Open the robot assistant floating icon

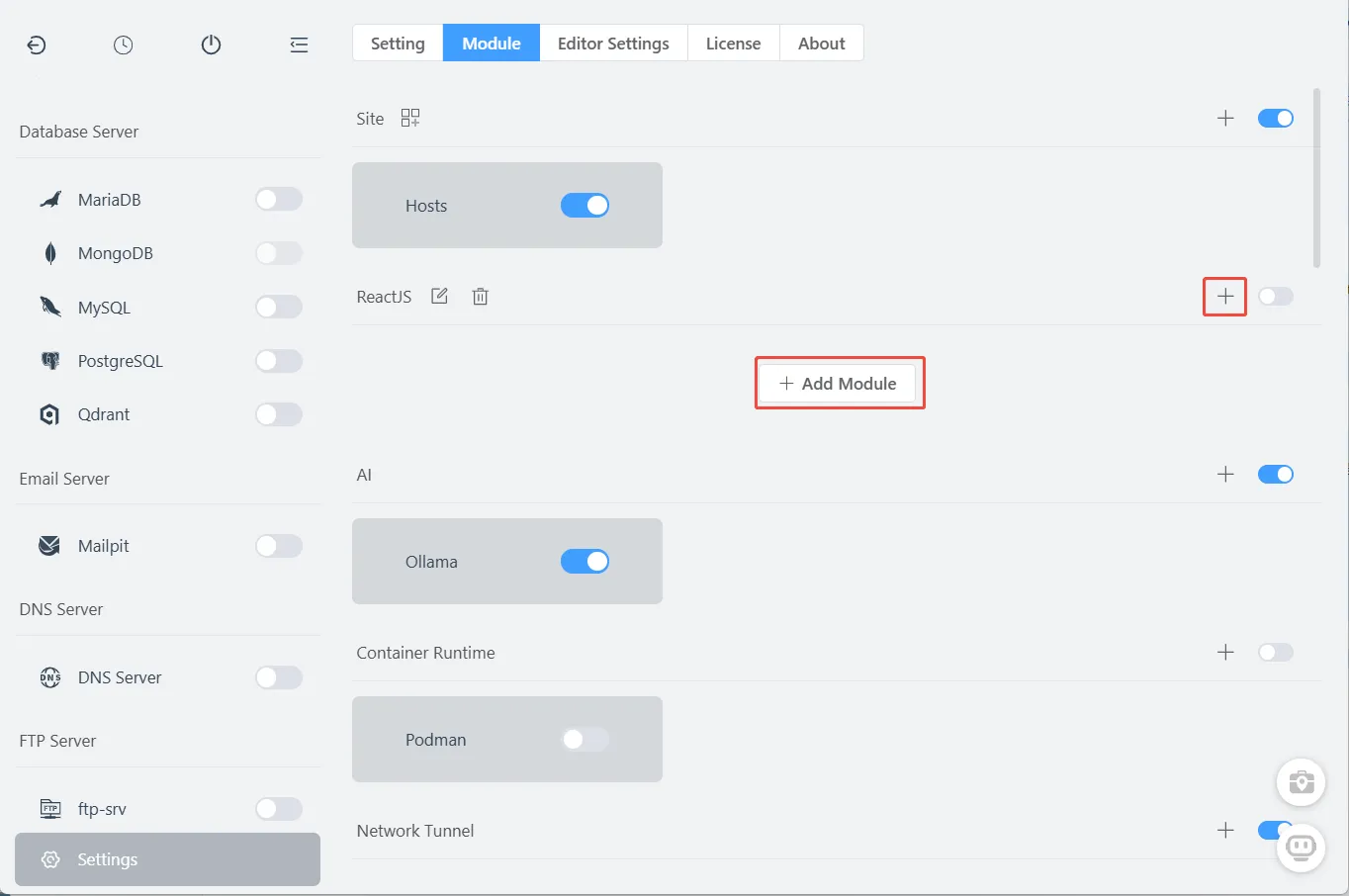1301,848
